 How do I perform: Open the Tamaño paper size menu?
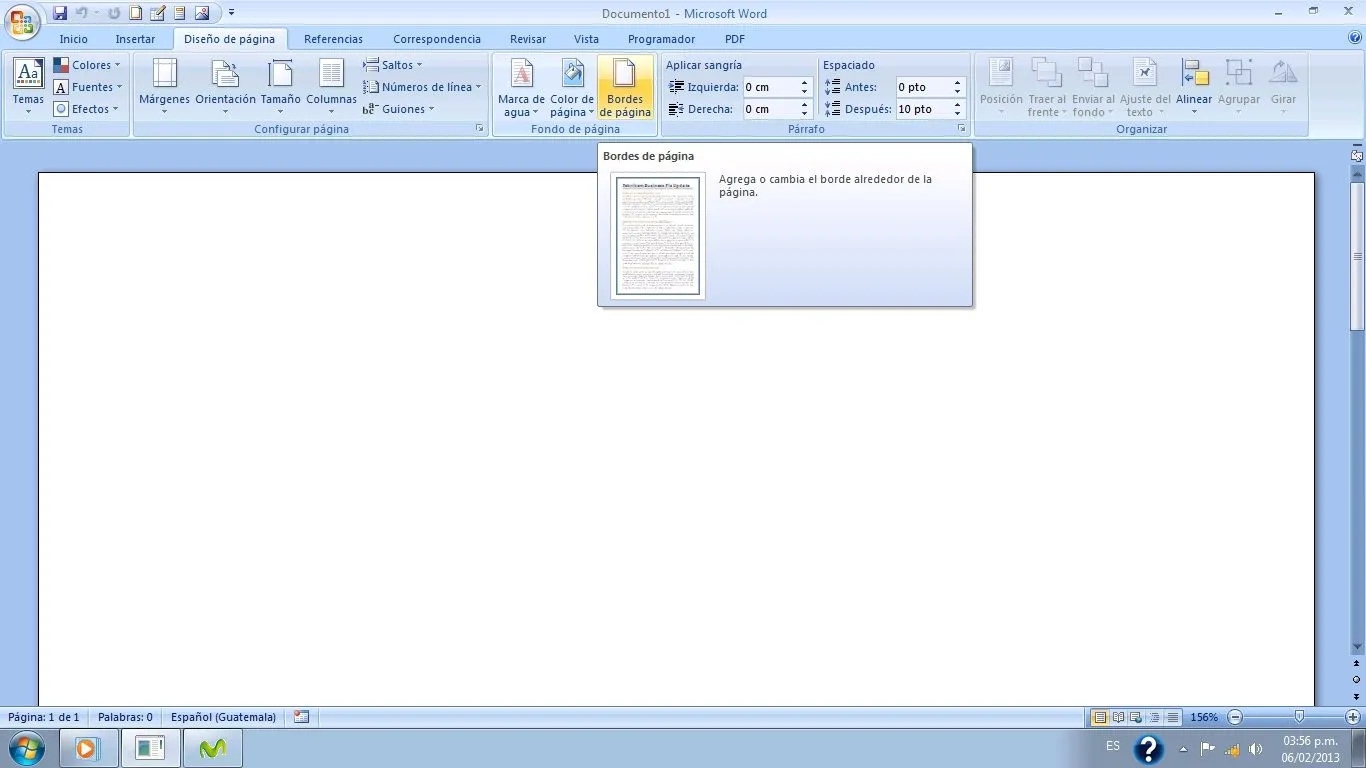(x=280, y=87)
